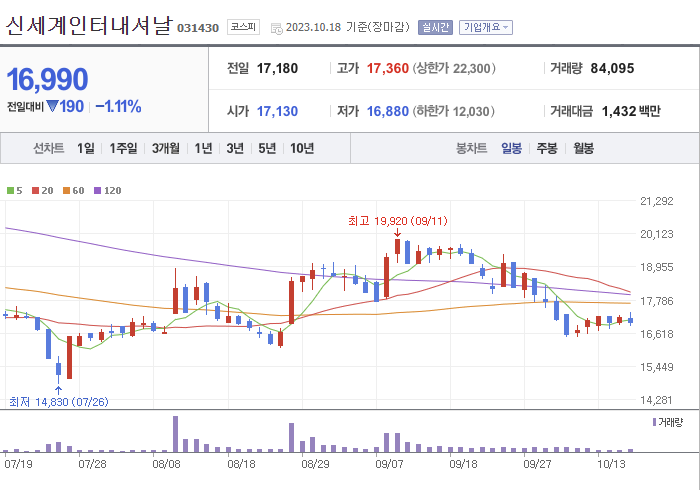Select the 1일 line chart tab
700x490 pixels.
click(x=86, y=148)
